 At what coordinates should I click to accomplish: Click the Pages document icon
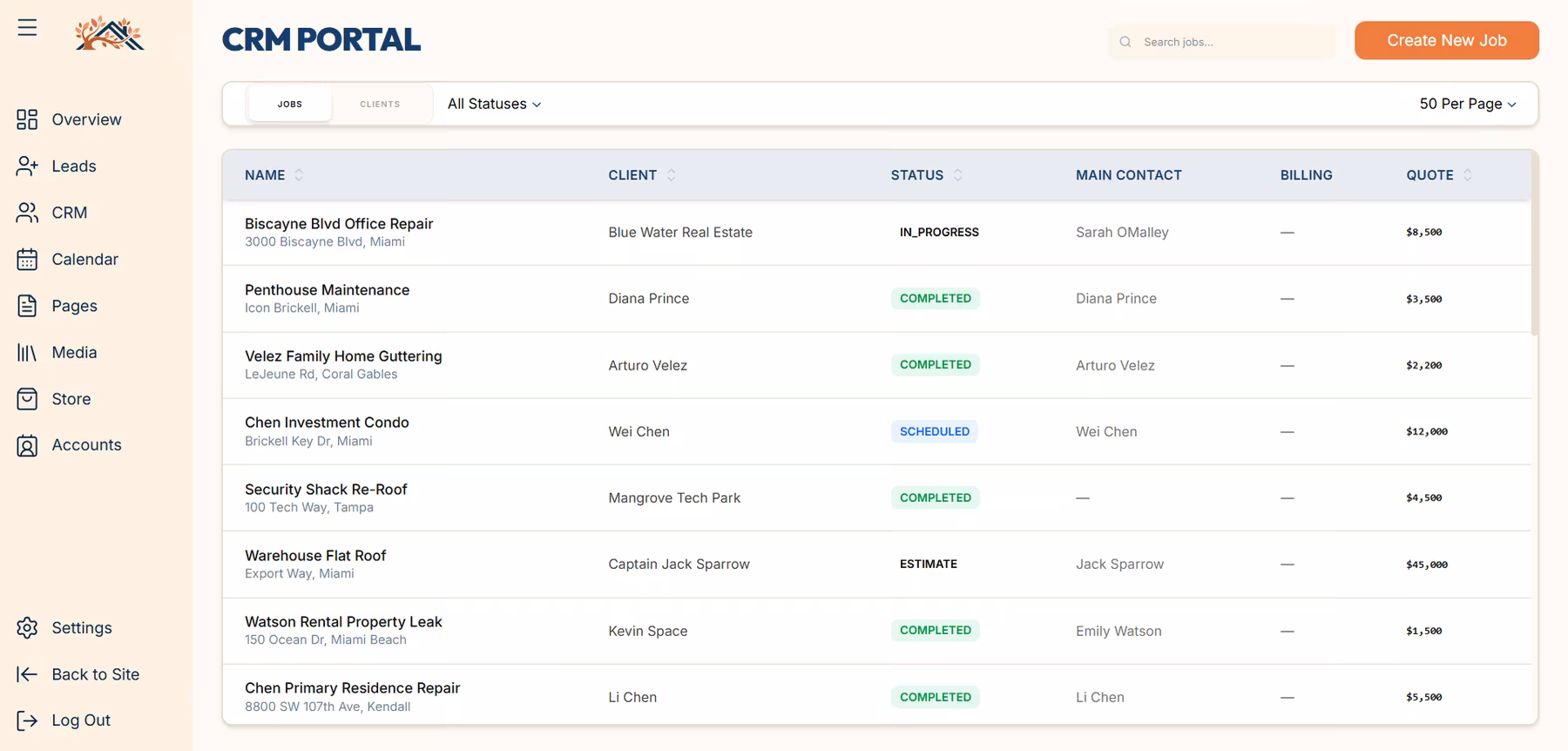27,306
